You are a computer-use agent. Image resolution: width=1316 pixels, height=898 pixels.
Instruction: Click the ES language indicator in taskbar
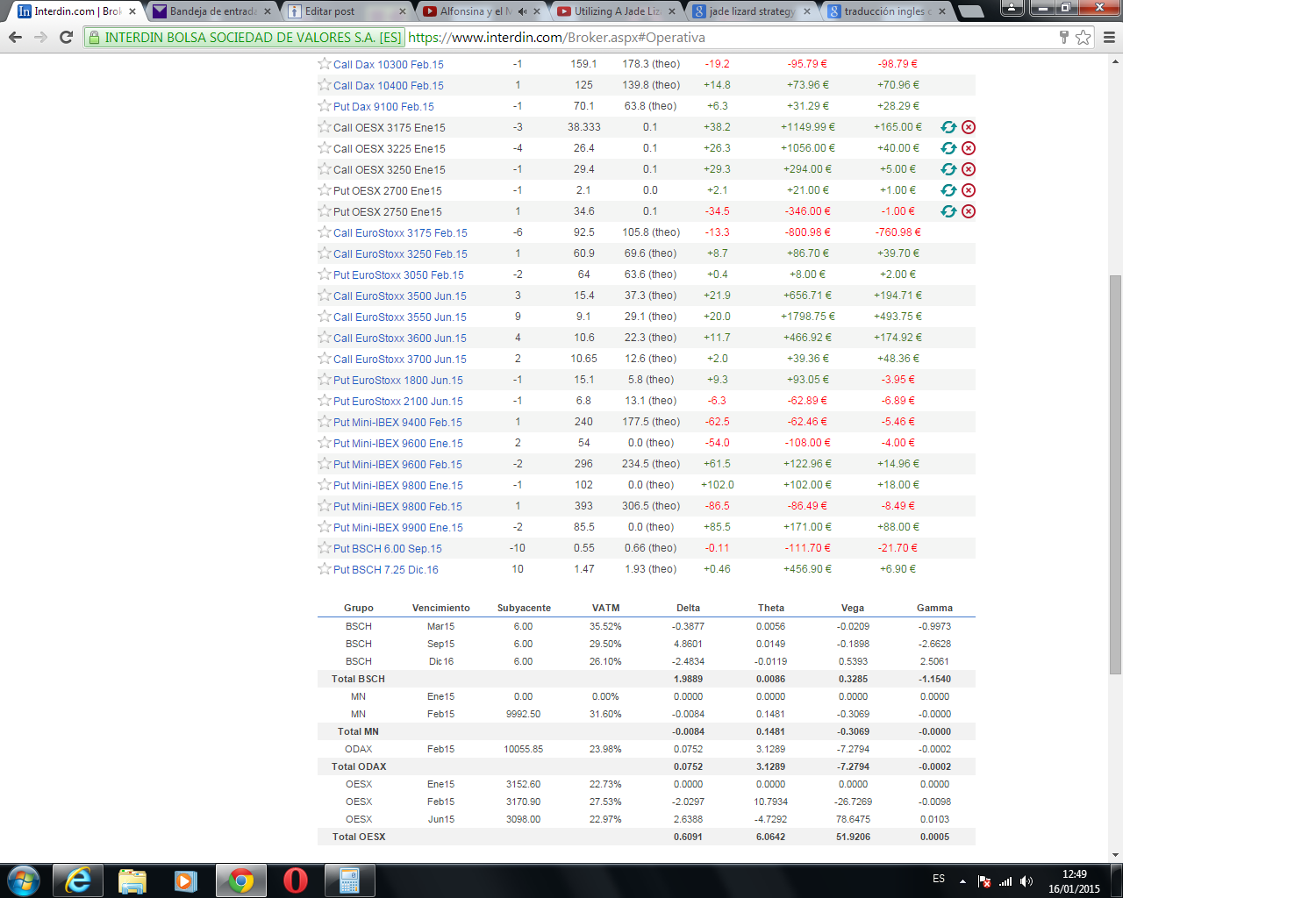939,879
